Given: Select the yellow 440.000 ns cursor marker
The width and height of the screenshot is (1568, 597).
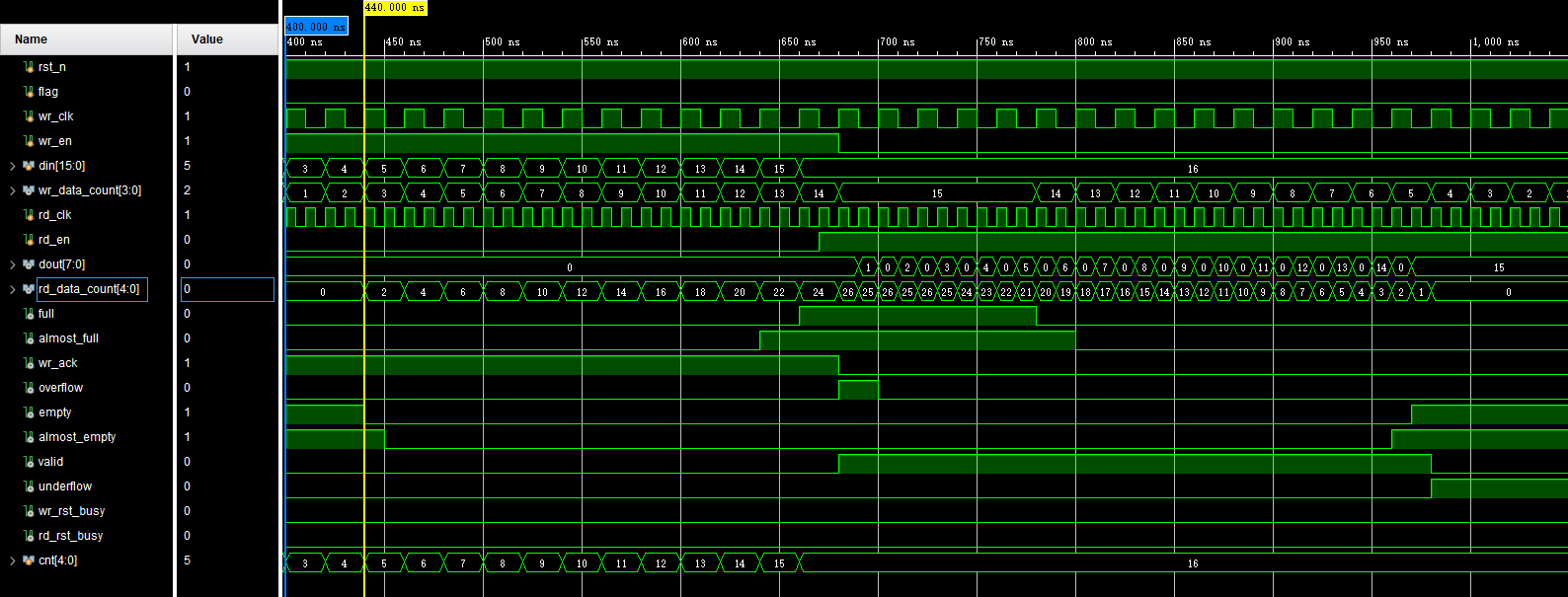Looking at the screenshot, I should (x=395, y=8).
